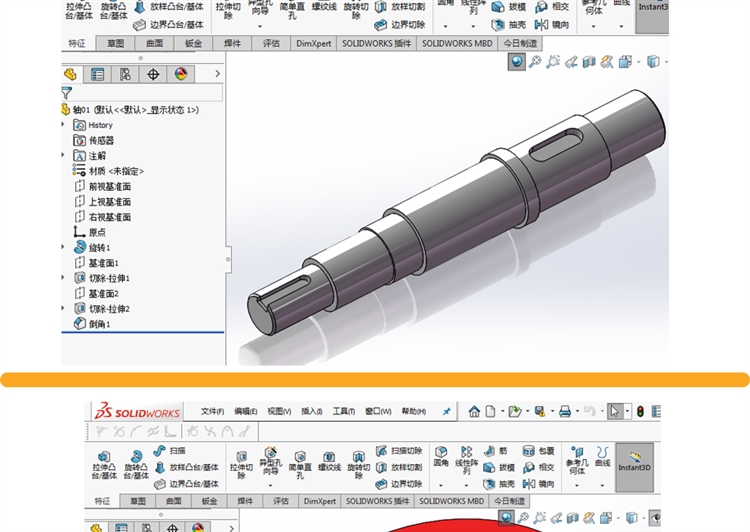Click the Home icon in lower window toolbar
Screen dimensions: 750x532
[474, 411]
